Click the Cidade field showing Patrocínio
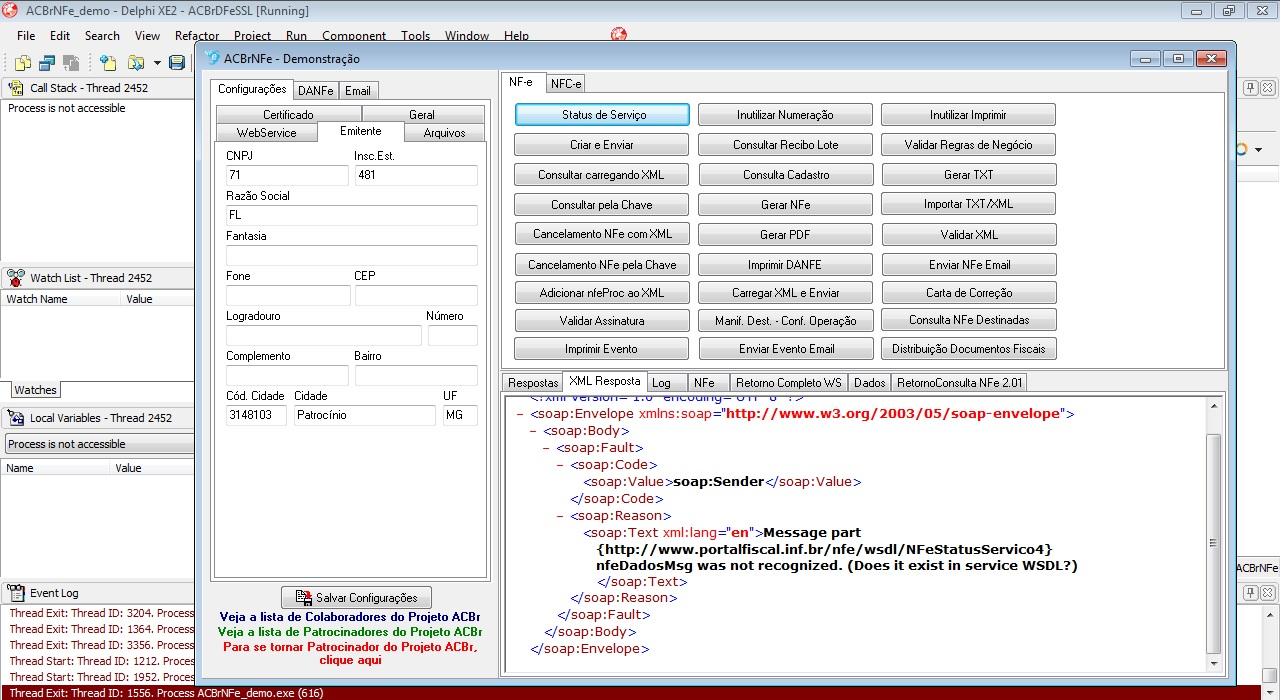Screen dimensions: 1288x700 364,415
